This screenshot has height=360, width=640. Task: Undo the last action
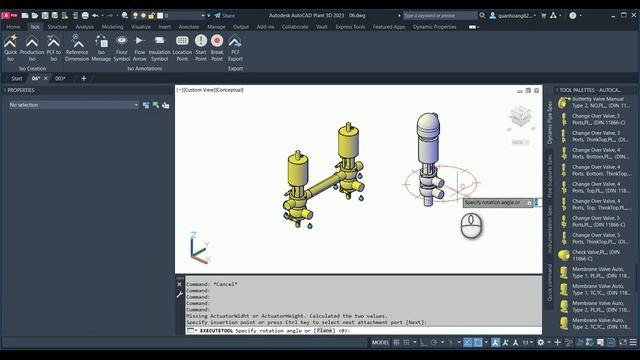pyautogui.click(x=95, y=16)
